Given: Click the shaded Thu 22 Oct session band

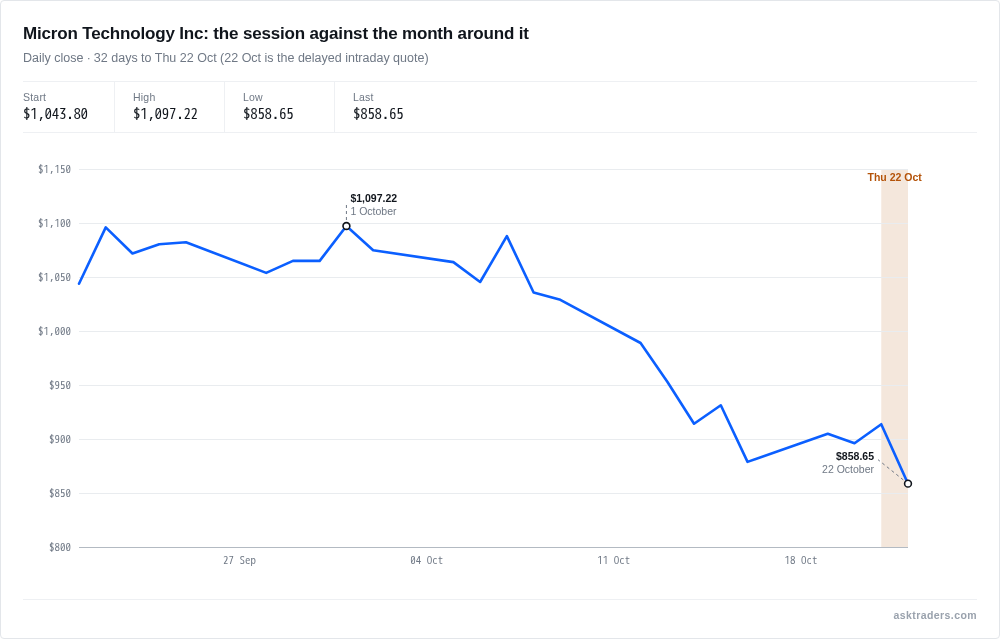Looking at the screenshot, I should click(894, 358).
